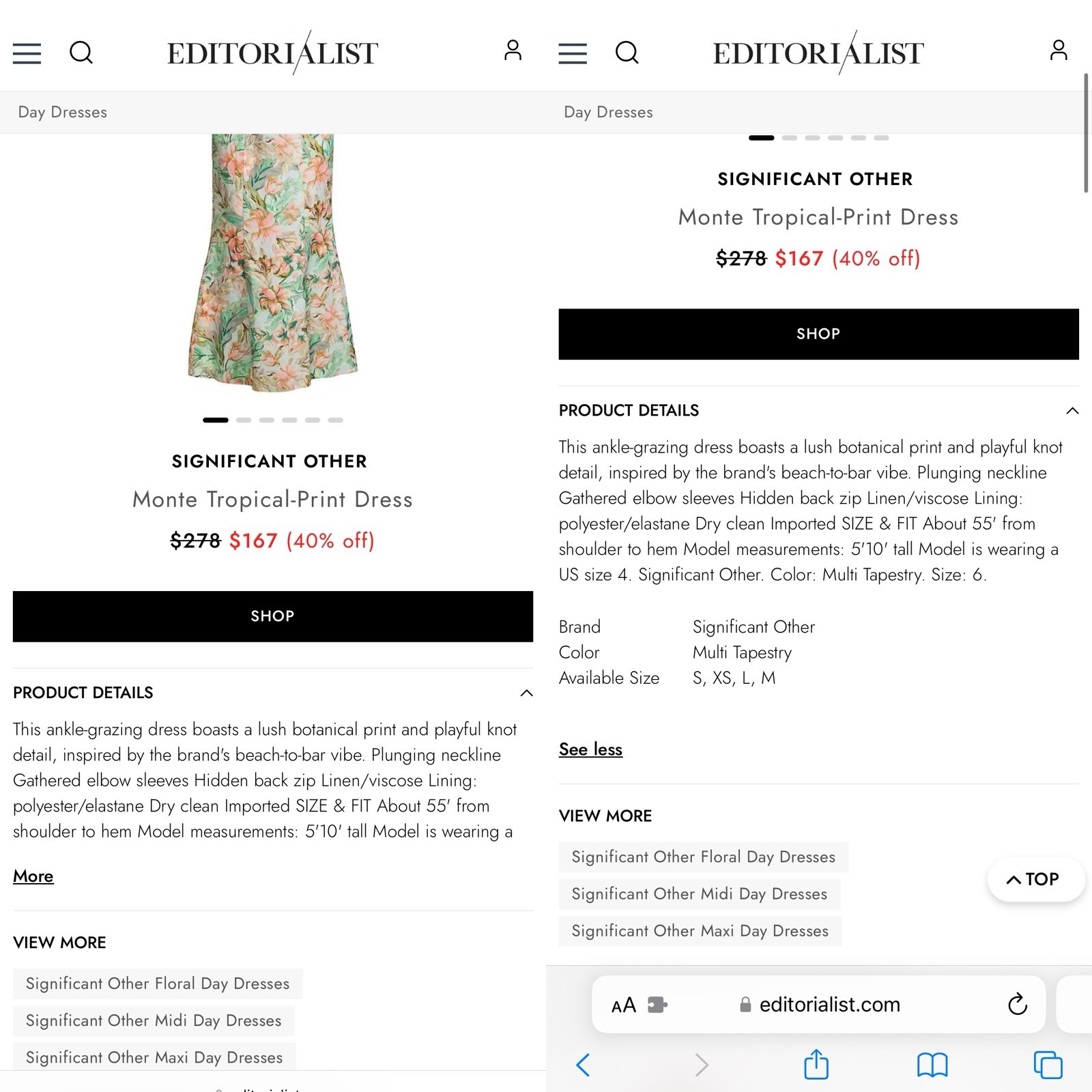
Task: Click black SHOP button in right panel
Action: (x=818, y=334)
